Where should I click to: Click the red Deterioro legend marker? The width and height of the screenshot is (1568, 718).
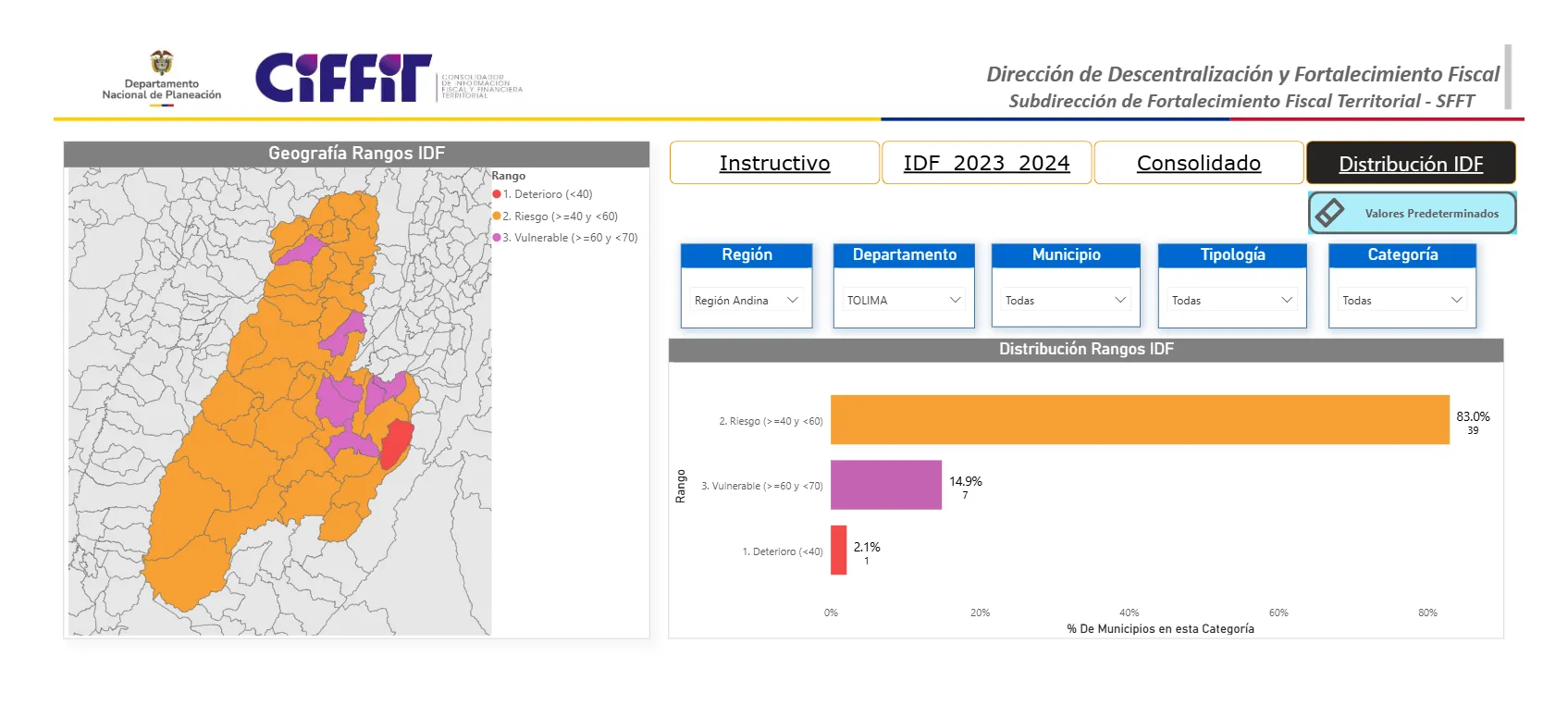point(497,194)
